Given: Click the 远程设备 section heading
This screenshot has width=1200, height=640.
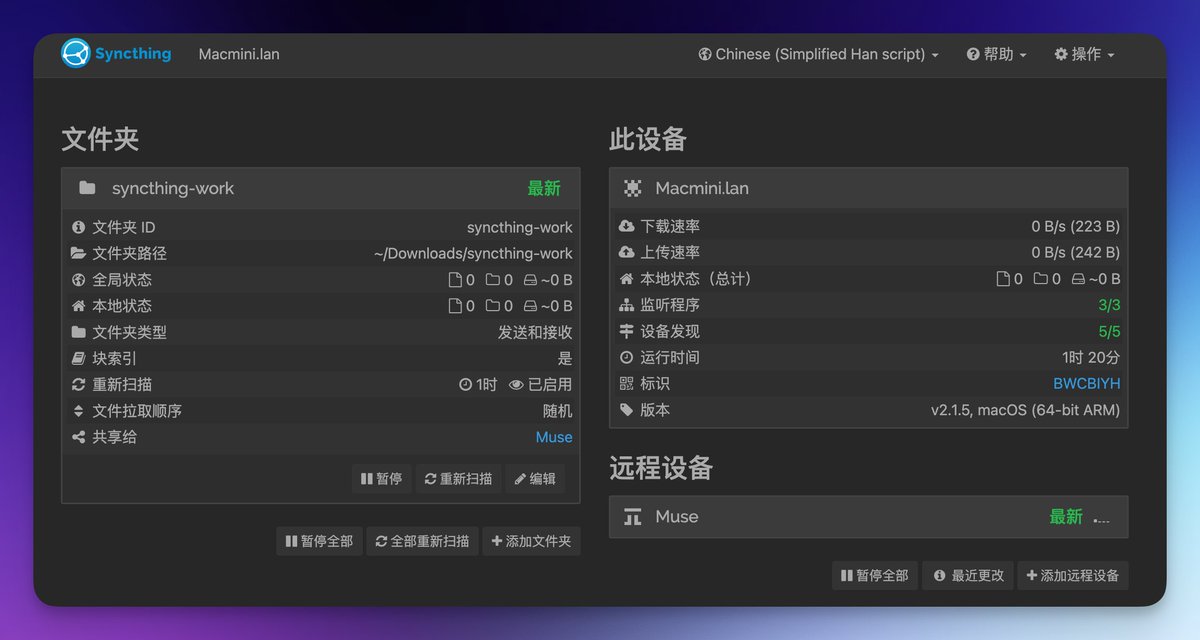Looking at the screenshot, I should tap(661, 467).
